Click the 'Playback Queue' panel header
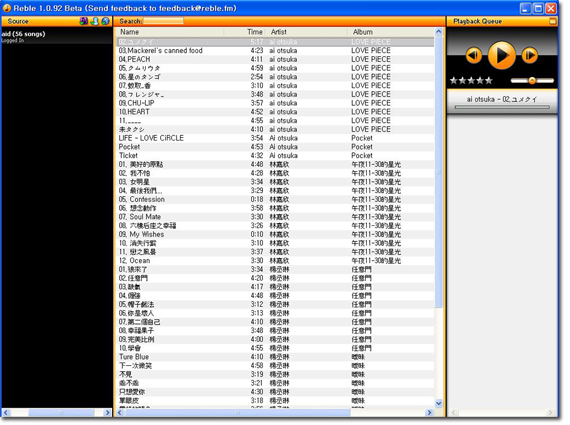Image resolution: width=570 pixels, height=425 pixels. point(477,21)
